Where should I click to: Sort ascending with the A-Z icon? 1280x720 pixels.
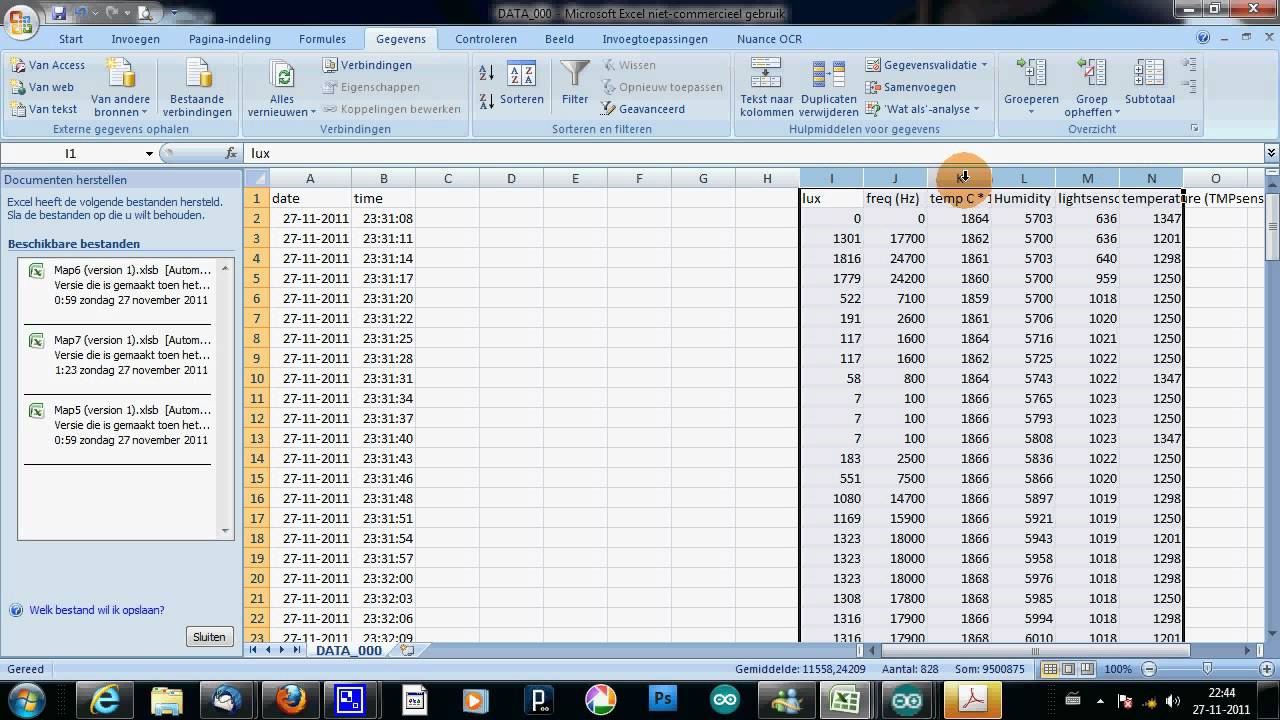coord(487,72)
